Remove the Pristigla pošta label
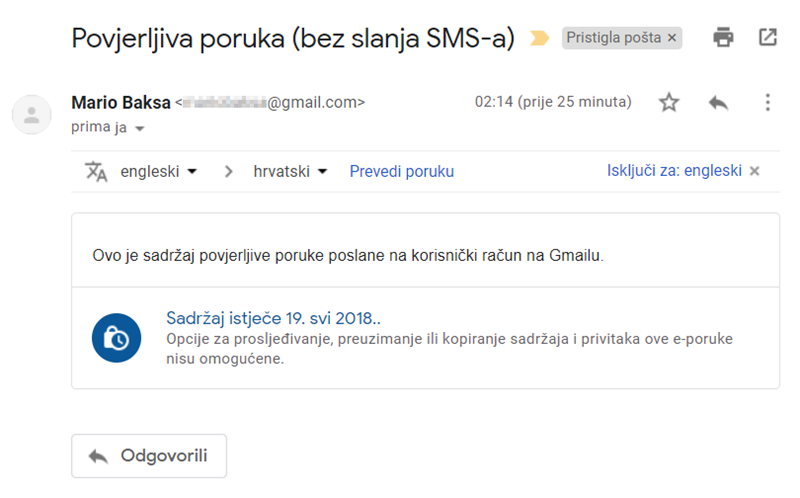Screen dimensions: 800x498 (x=672, y=38)
